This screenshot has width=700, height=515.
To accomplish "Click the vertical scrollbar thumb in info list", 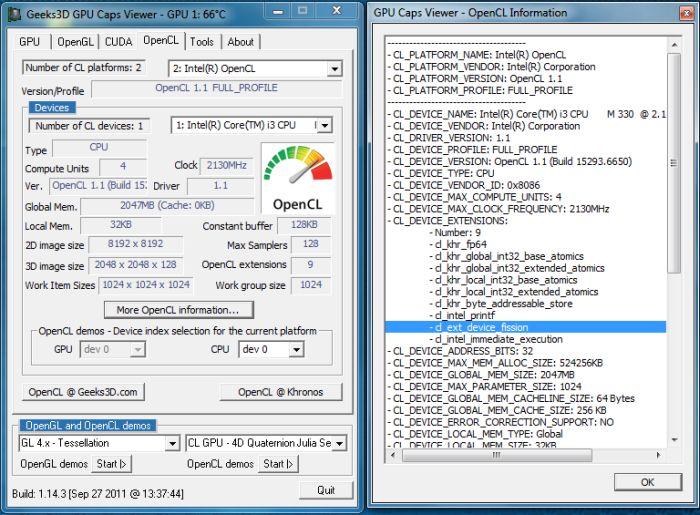I will click(674, 163).
